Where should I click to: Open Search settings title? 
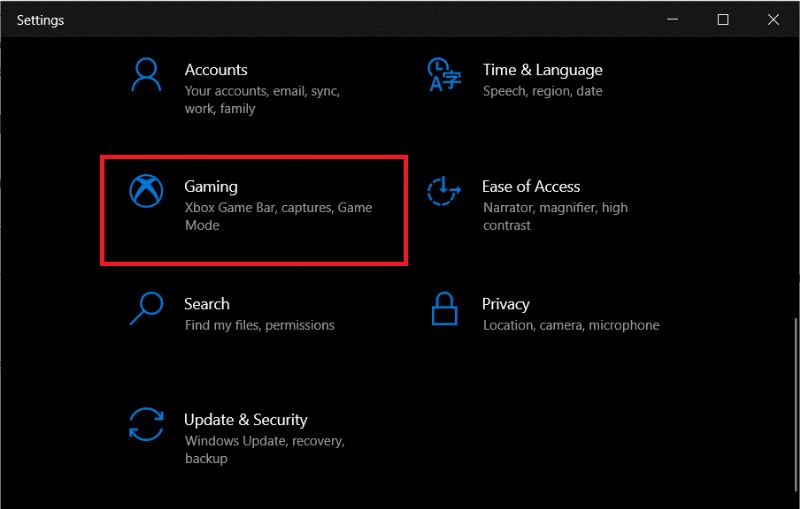pyautogui.click(x=207, y=304)
